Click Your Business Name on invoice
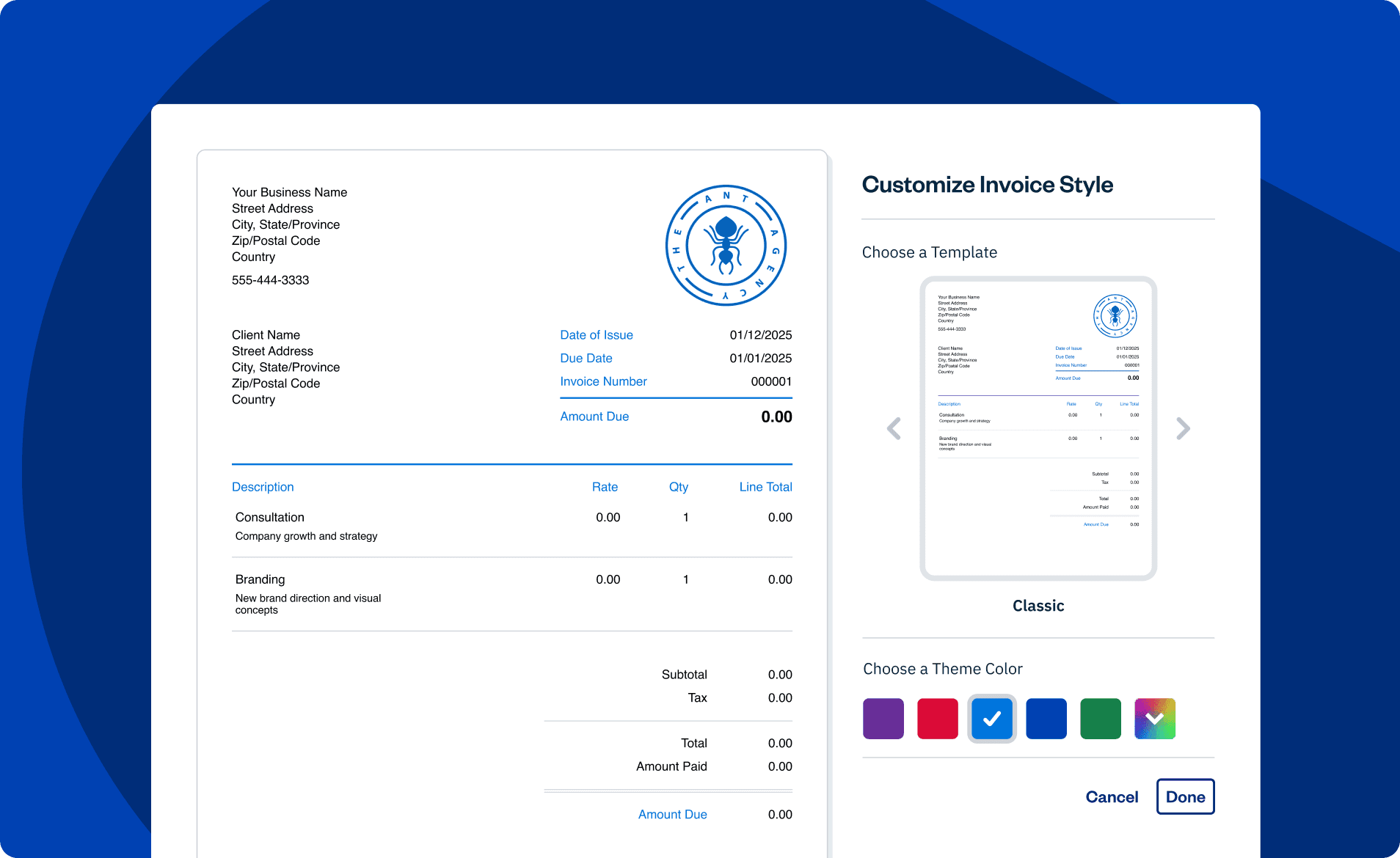The width and height of the screenshot is (1400, 858). click(x=289, y=192)
